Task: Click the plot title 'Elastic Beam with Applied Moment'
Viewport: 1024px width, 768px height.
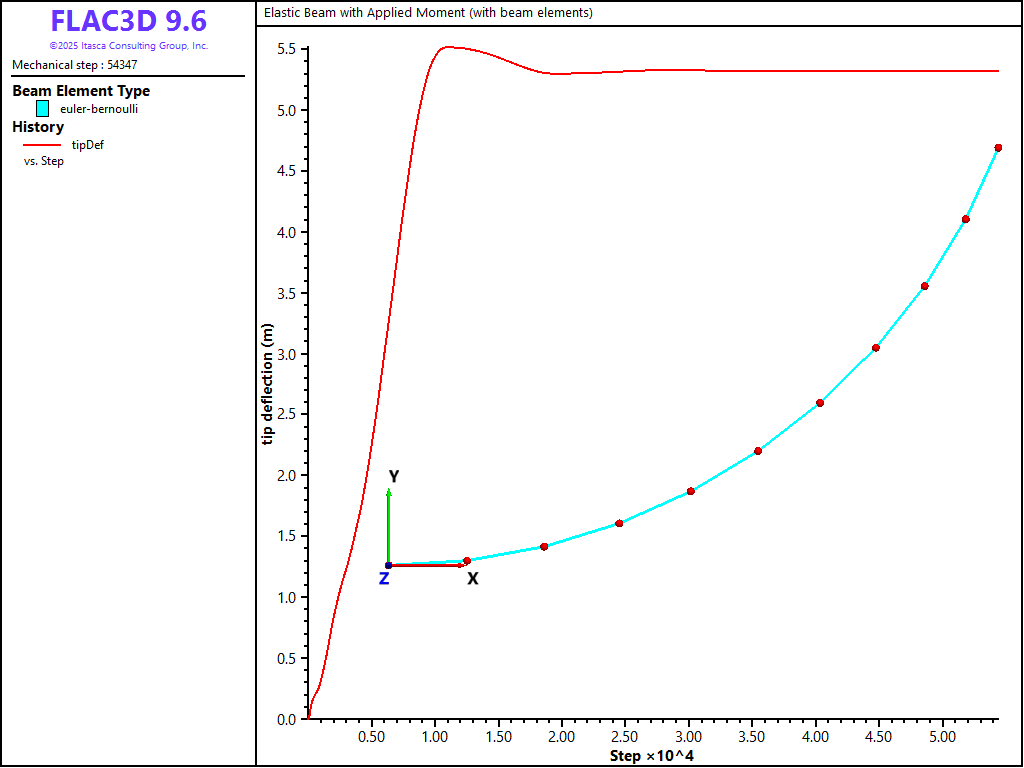Action: pyautogui.click(x=428, y=13)
